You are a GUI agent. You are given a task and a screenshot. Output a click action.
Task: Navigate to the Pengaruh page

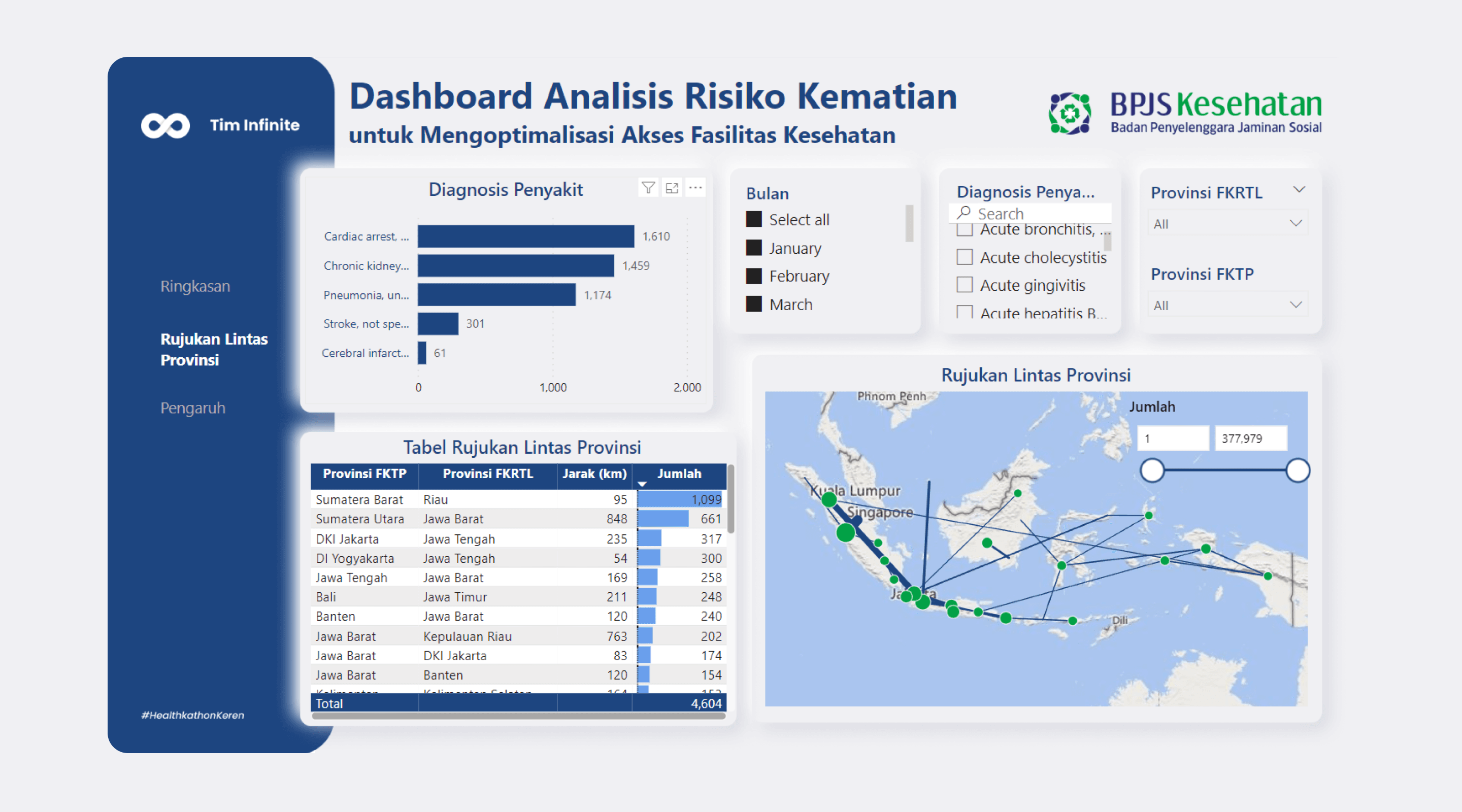tap(192, 408)
